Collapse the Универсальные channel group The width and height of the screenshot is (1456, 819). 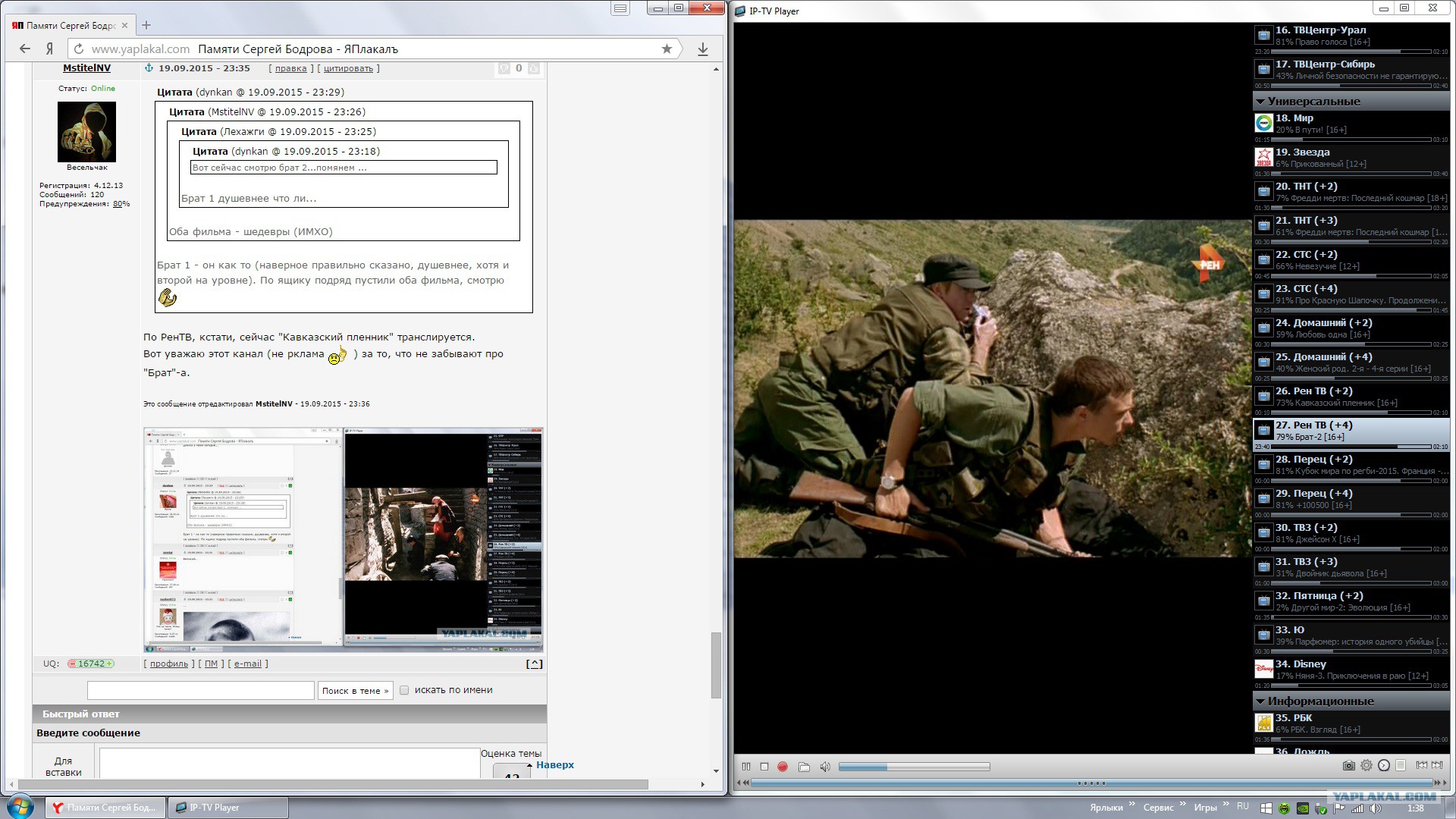click(1260, 102)
